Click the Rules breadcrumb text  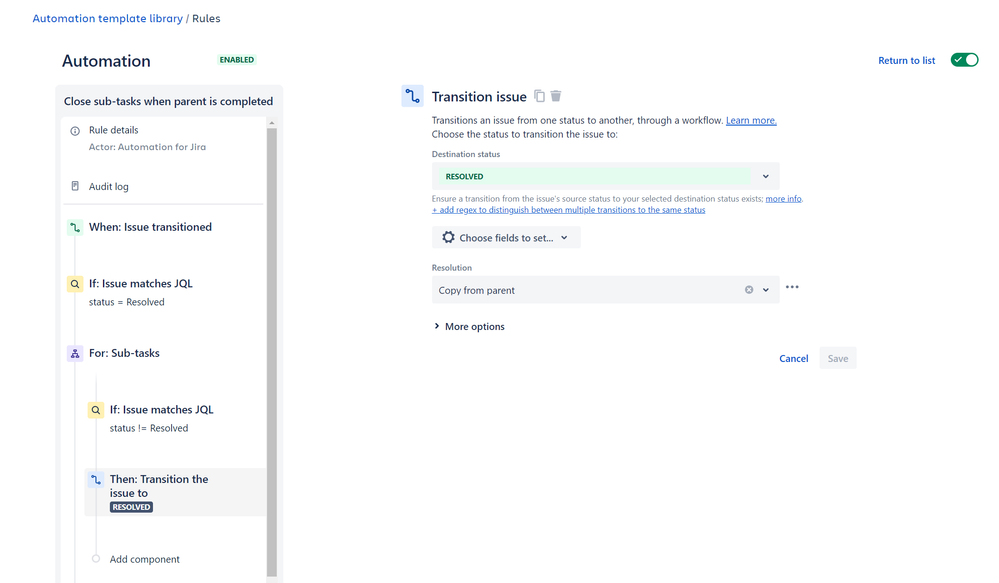(x=206, y=18)
